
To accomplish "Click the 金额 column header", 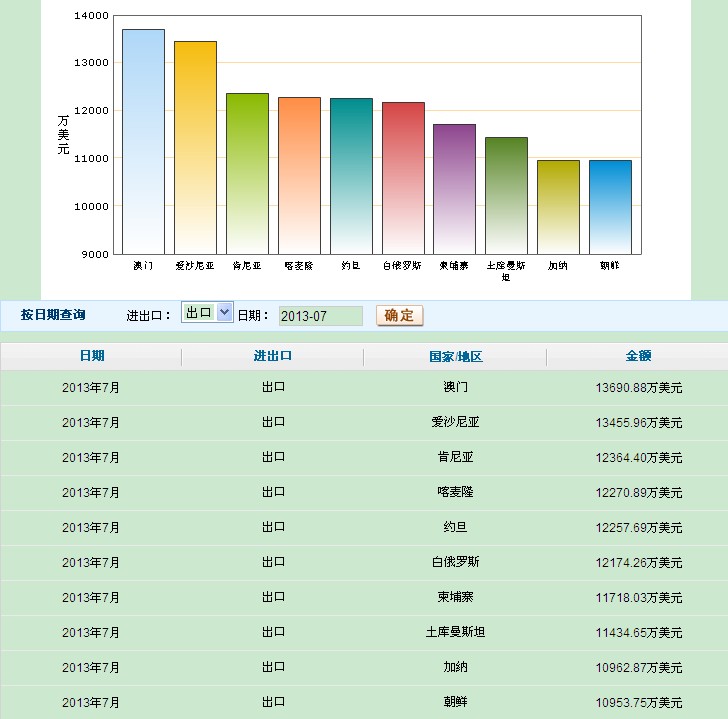I will coord(638,356).
